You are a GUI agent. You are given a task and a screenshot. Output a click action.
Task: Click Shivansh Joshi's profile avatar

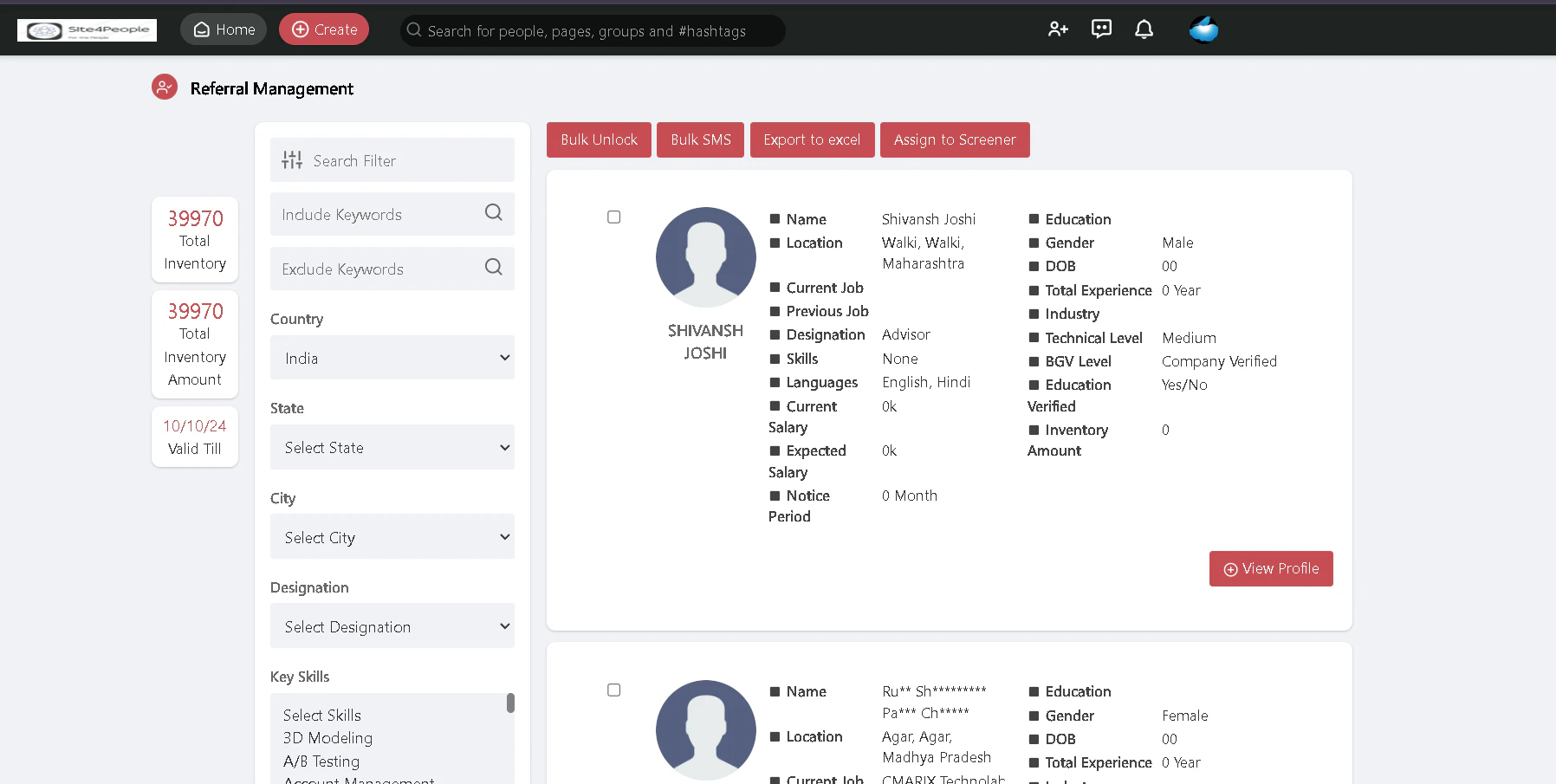tap(705, 256)
